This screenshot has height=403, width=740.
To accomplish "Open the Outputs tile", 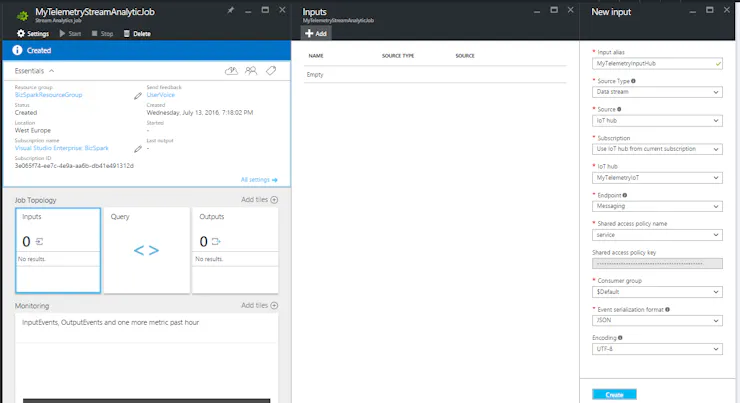I will pyautogui.click(x=235, y=251).
